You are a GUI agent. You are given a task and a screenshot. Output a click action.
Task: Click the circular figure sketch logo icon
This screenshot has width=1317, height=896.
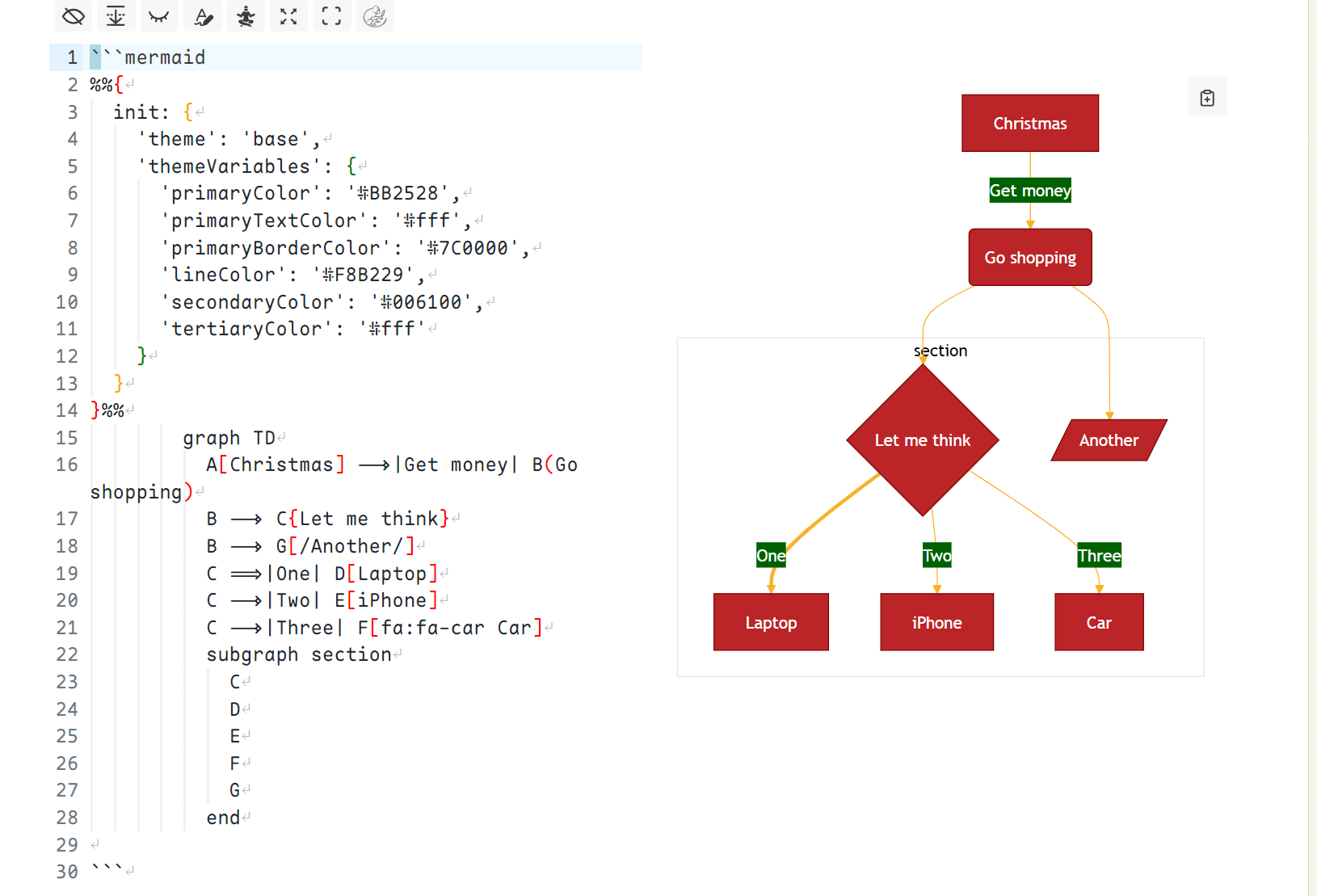point(375,15)
